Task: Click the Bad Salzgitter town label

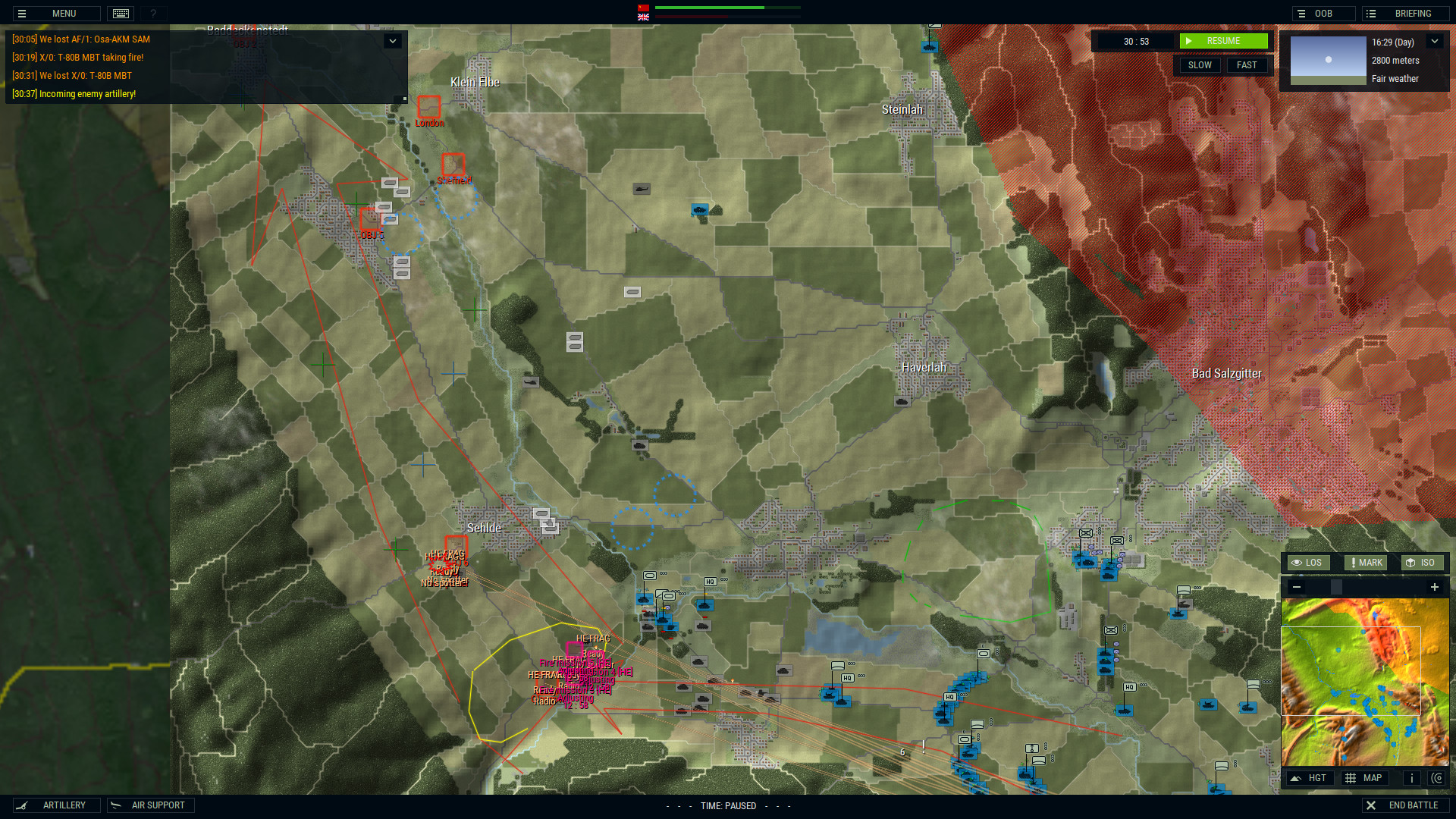Action: coord(1226,373)
